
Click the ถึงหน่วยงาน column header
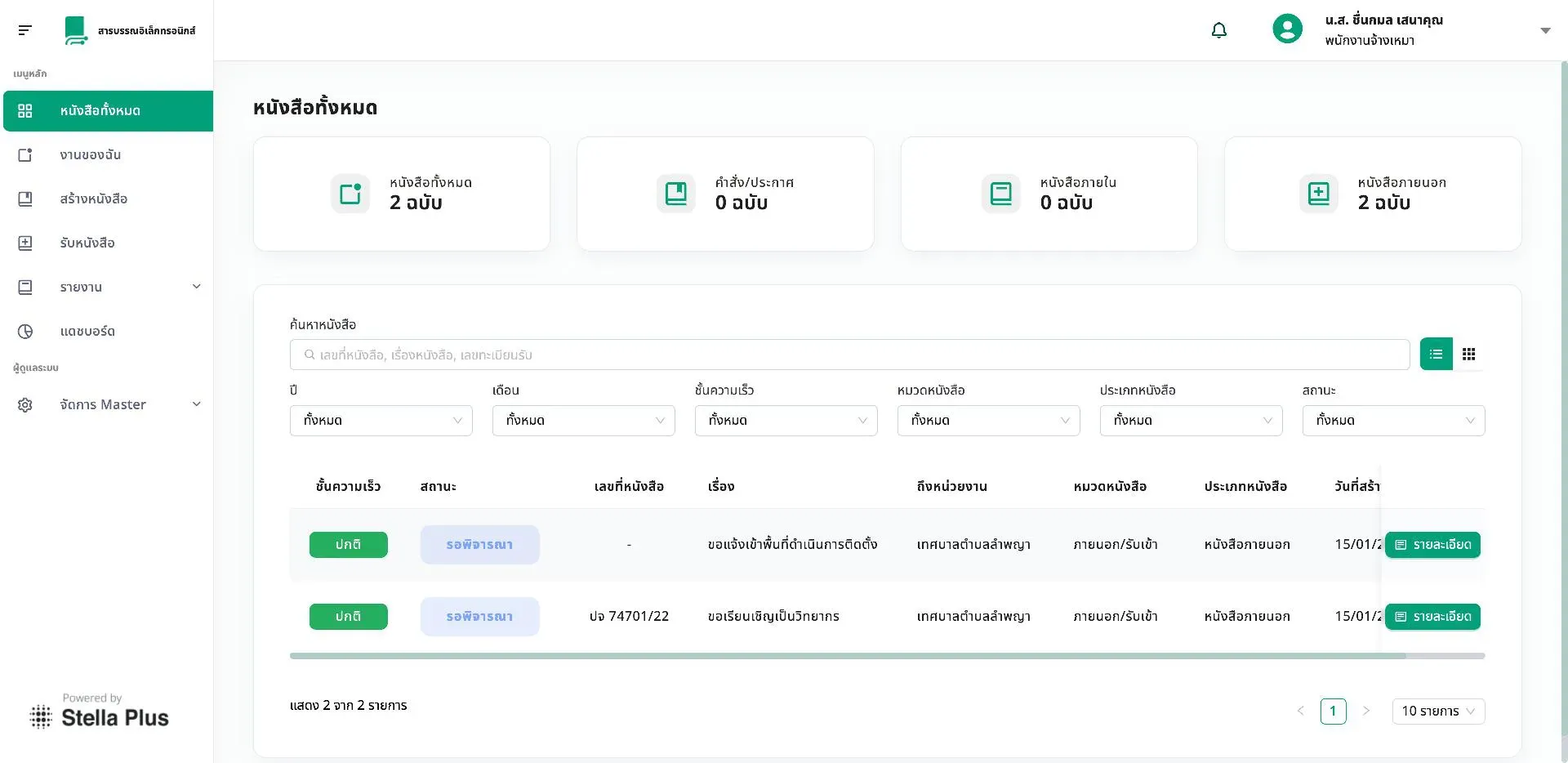click(x=951, y=487)
